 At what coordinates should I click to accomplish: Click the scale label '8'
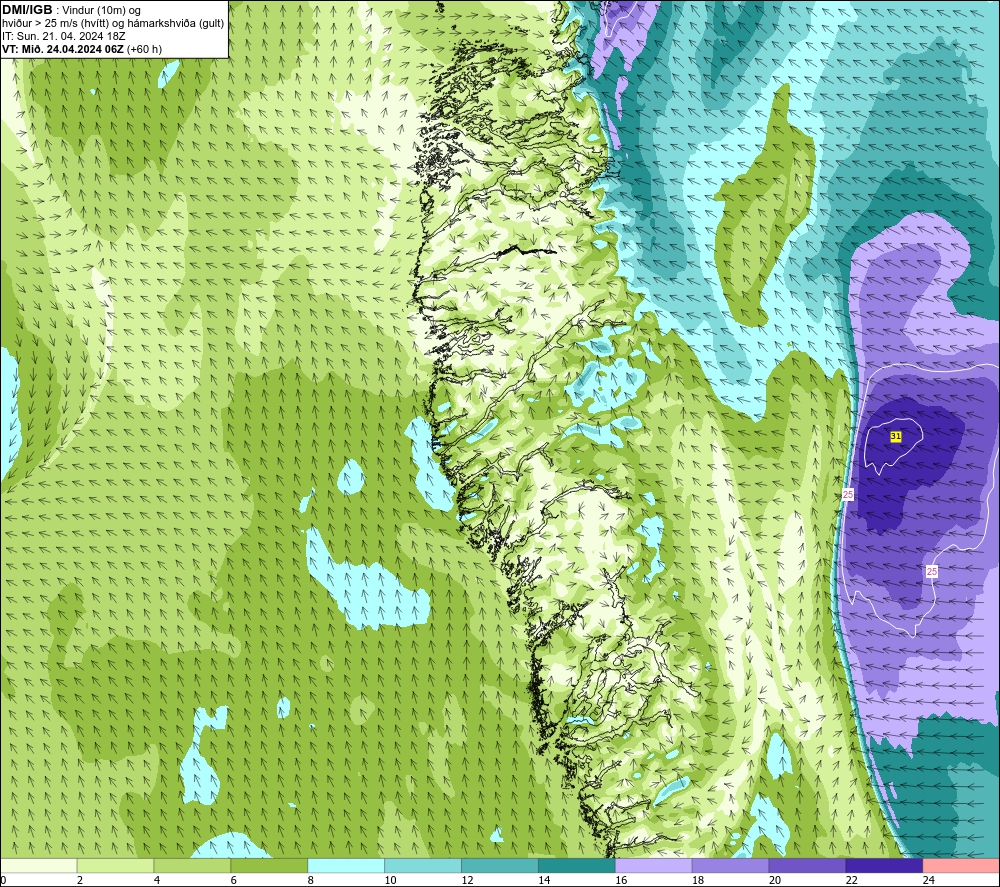311,880
